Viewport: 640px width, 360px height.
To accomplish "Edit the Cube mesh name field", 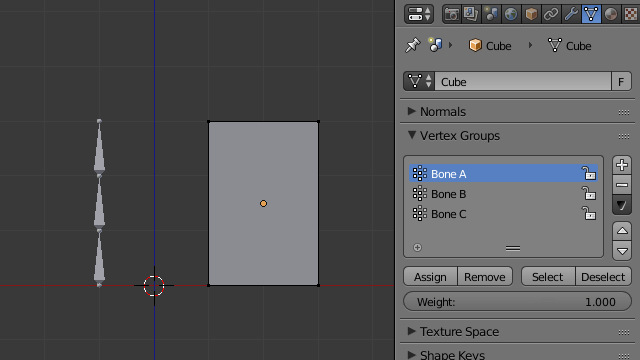I will tap(523, 81).
